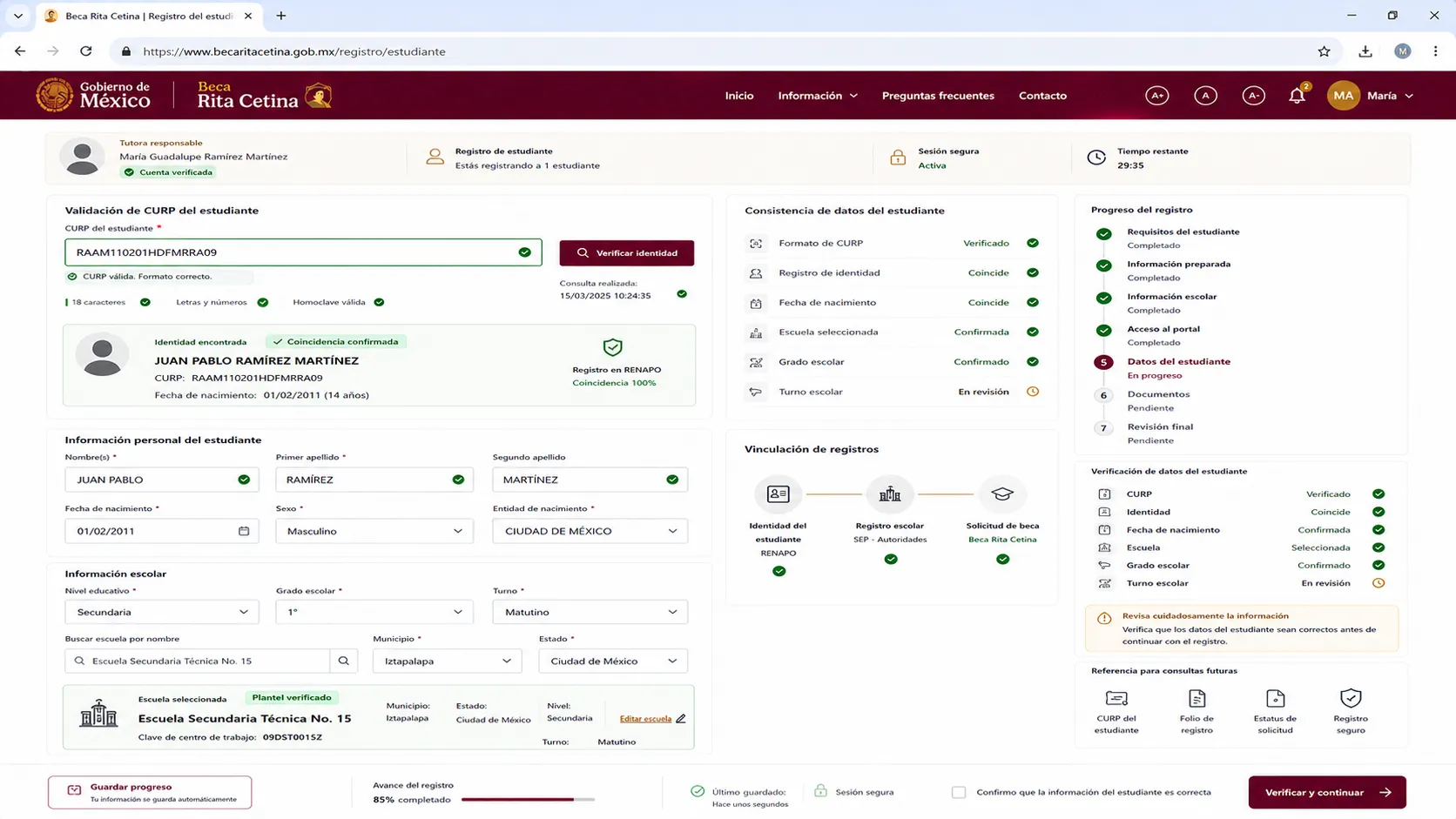Go to Preguntas frecuentes
The image size is (1456, 819).
click(x=938, y=96)
